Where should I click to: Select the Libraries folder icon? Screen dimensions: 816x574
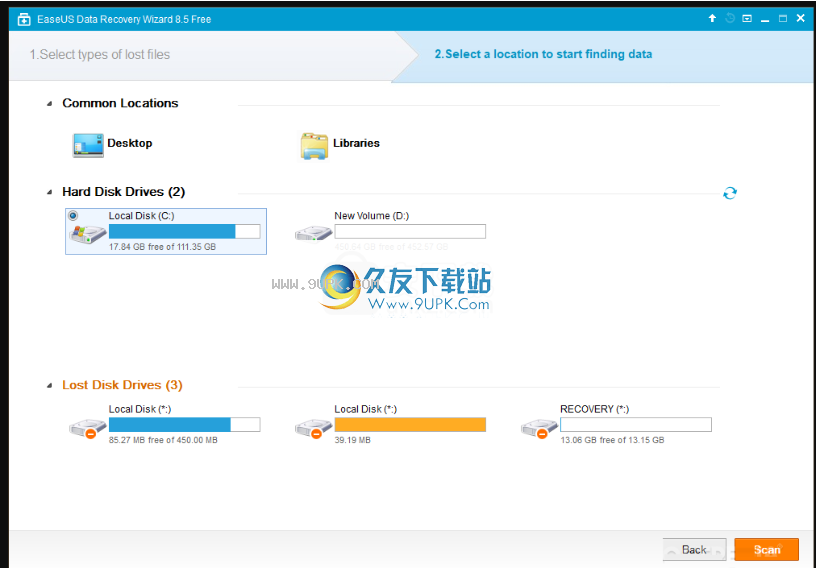tap(314, 146)
